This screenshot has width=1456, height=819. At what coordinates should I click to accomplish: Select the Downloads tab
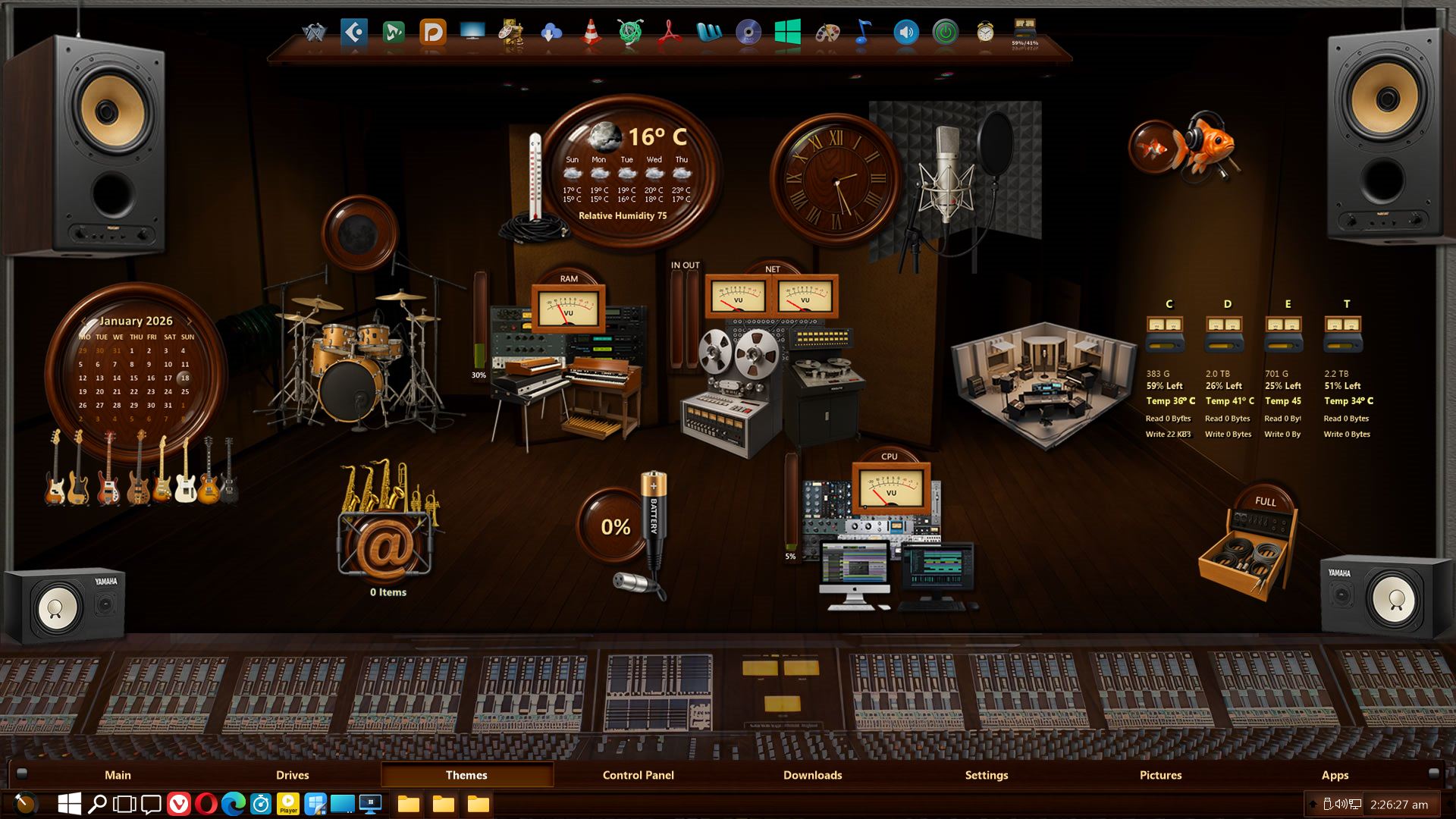(x=812, y=775)
